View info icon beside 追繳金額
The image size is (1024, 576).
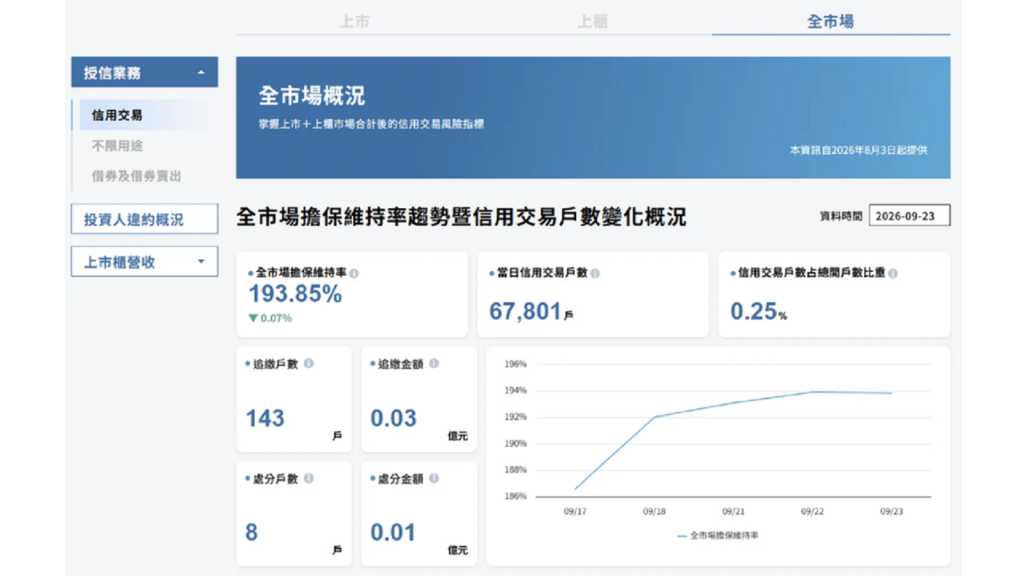[434, 364]
